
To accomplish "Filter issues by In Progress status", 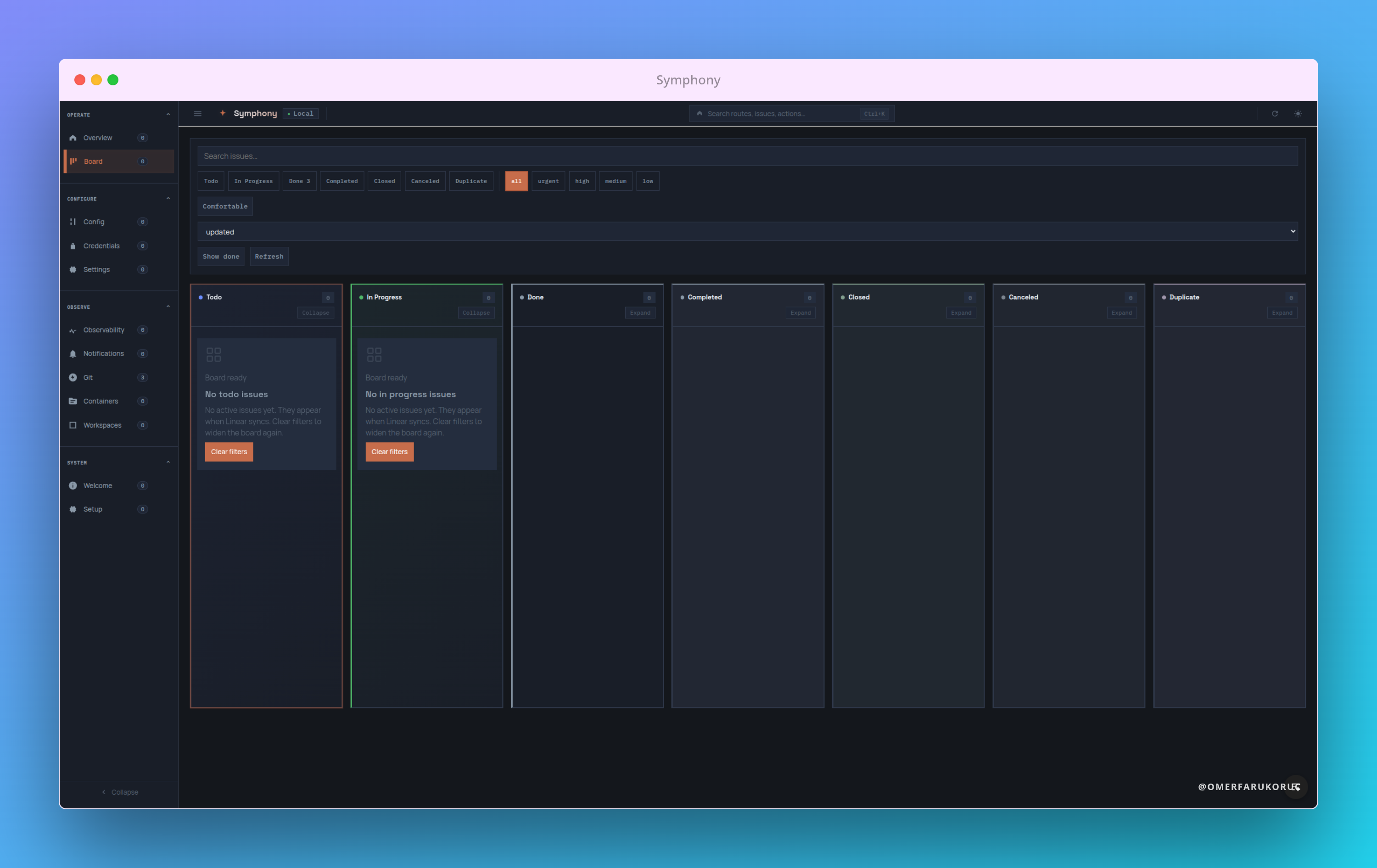I will [253, 181].
